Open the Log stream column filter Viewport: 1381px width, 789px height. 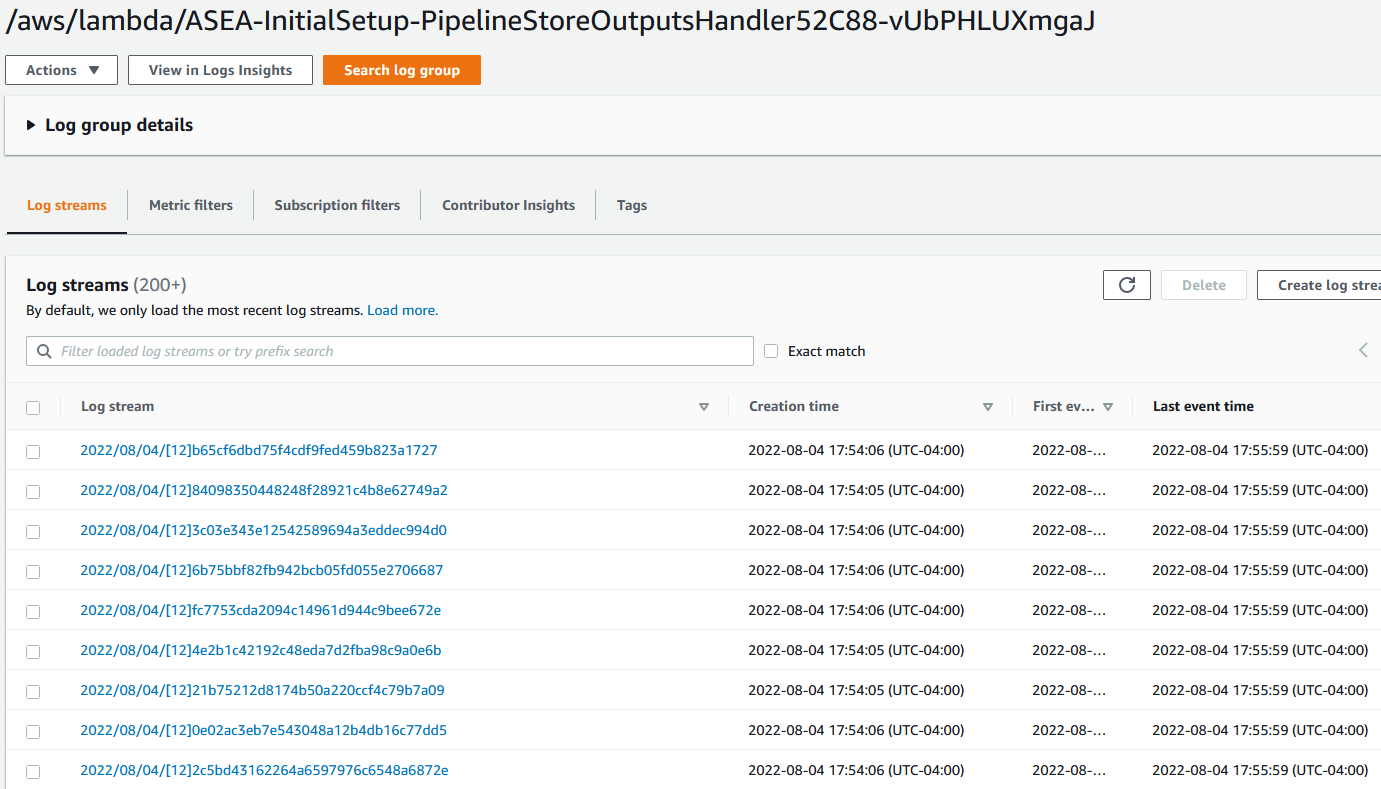click(x=703, y=407)
